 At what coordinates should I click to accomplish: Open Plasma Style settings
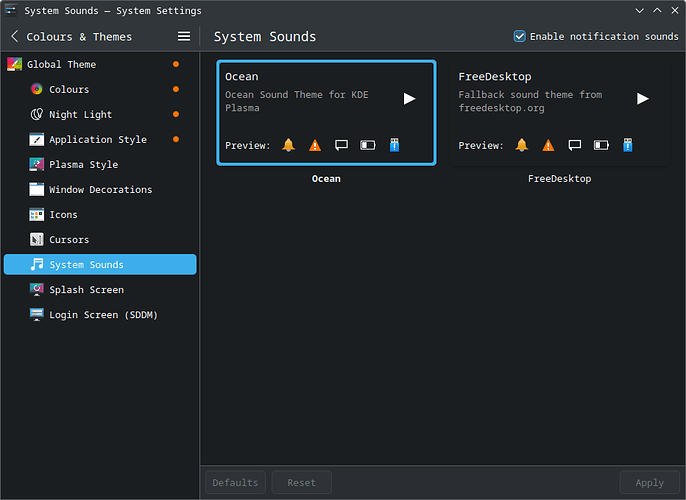coord(100,164)
